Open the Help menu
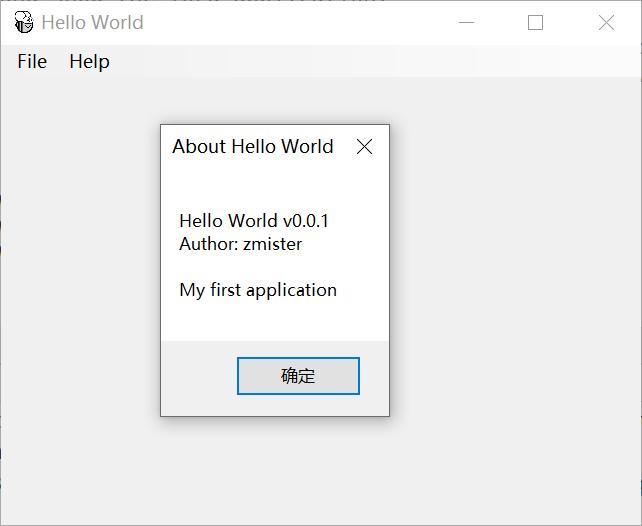Screen dimensions: 642x526 89,62
